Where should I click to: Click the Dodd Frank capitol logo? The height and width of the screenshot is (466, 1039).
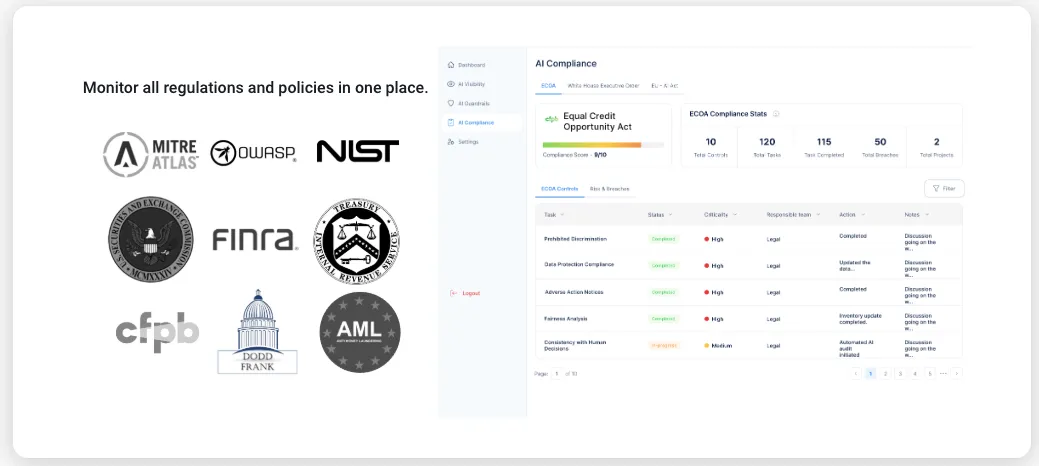[257, 331]
